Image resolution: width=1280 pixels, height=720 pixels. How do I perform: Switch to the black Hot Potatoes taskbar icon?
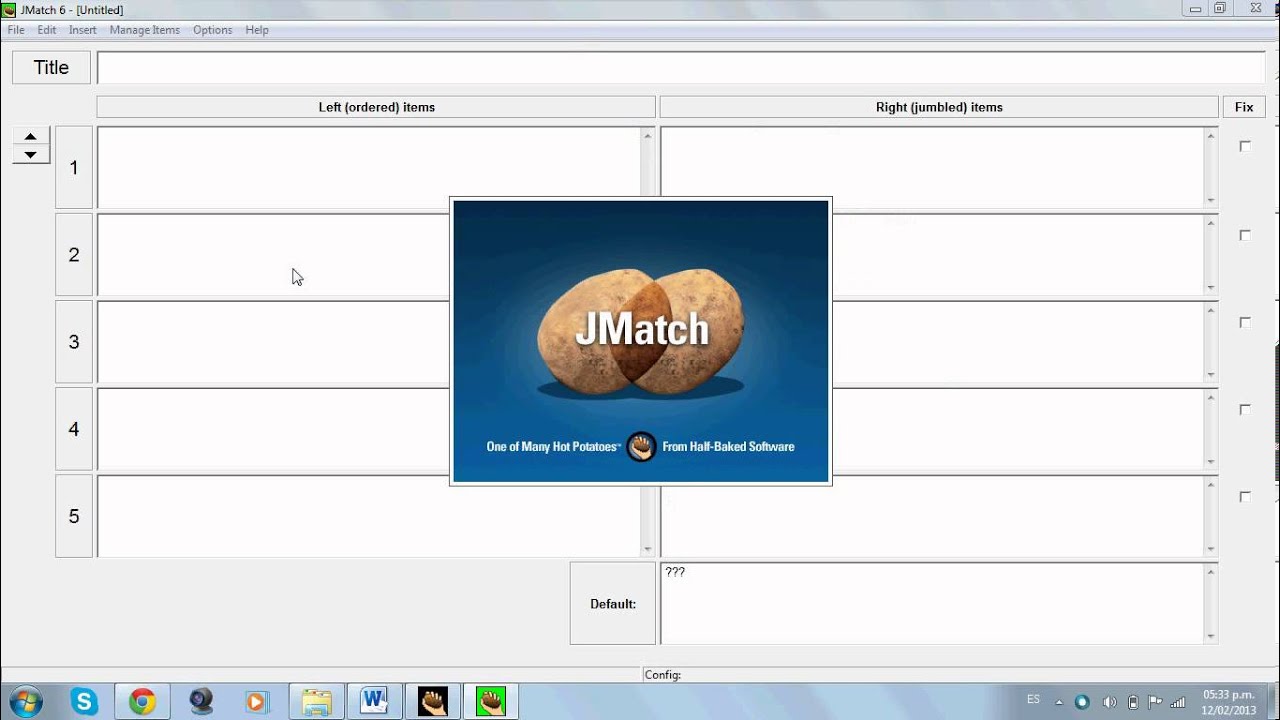point(432,702)
